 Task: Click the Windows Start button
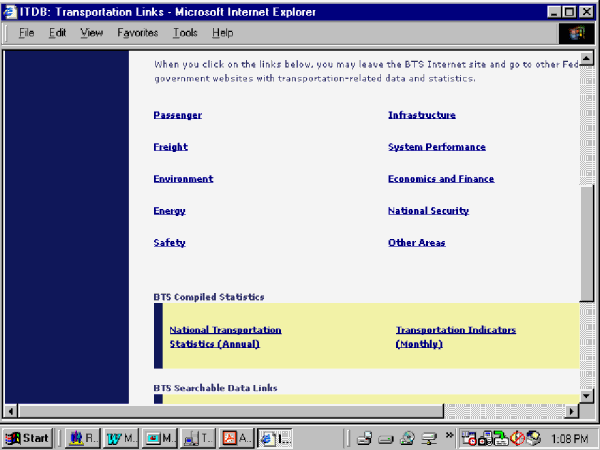pyautogui.click(x=28, y=437)
